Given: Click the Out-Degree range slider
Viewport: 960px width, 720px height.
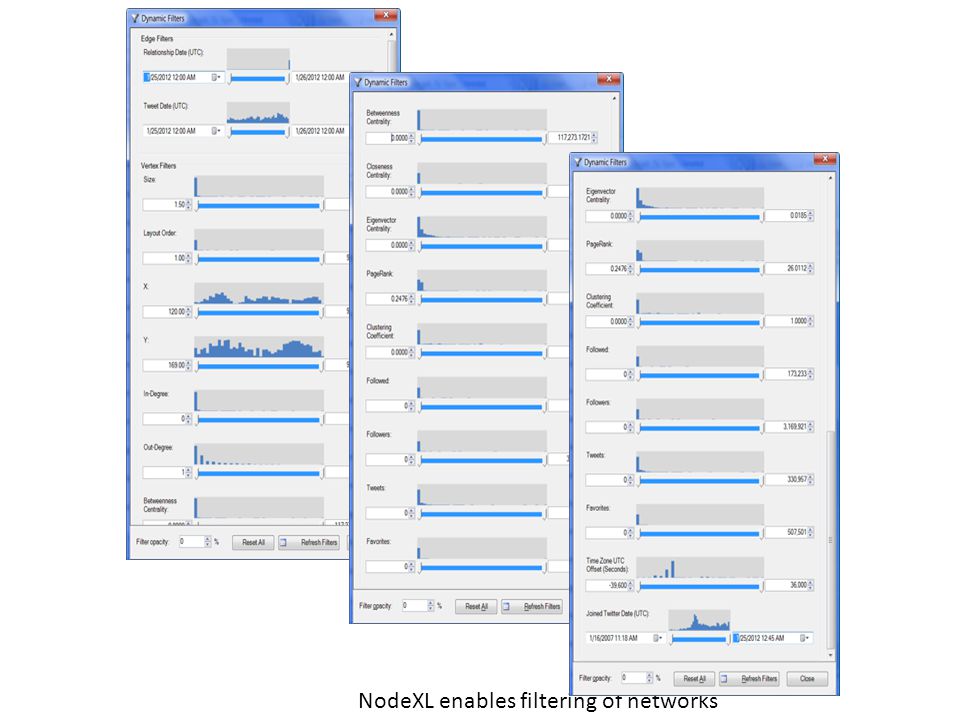Looking at the screenshot, I should [x=259, y=473].
